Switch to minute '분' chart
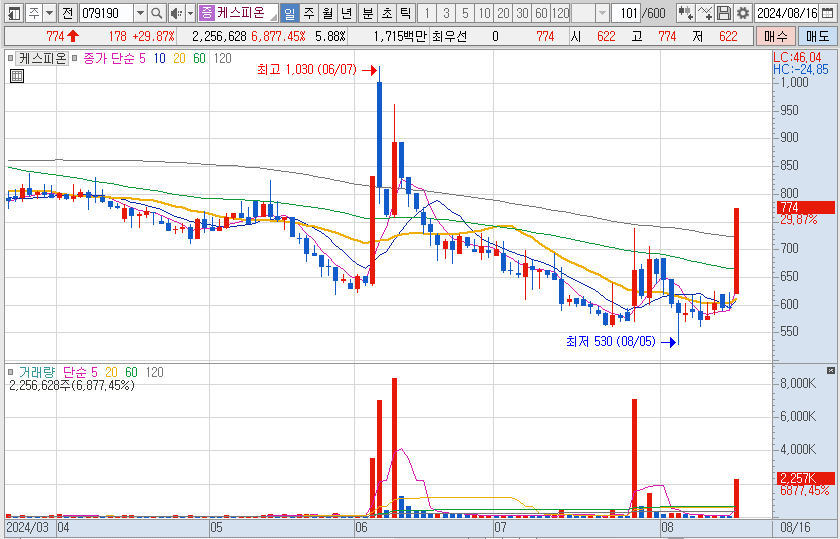This screenshot has width=840, height=539. click(x=368, y=13)
